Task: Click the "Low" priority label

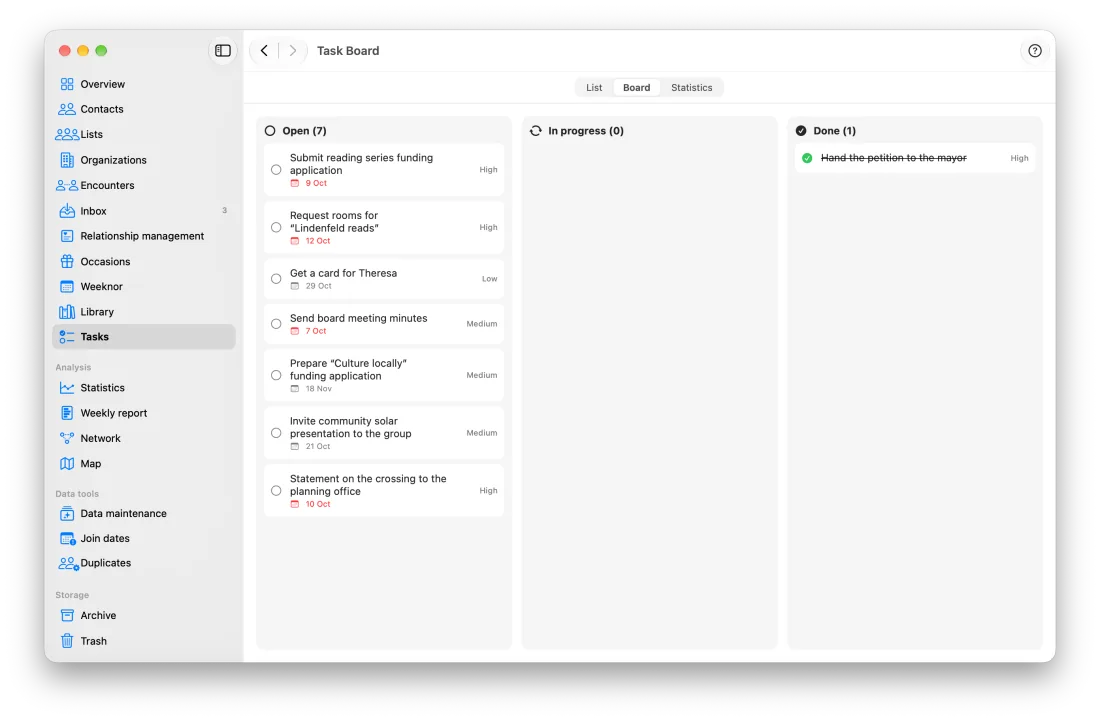Action: tap(490, 278)
